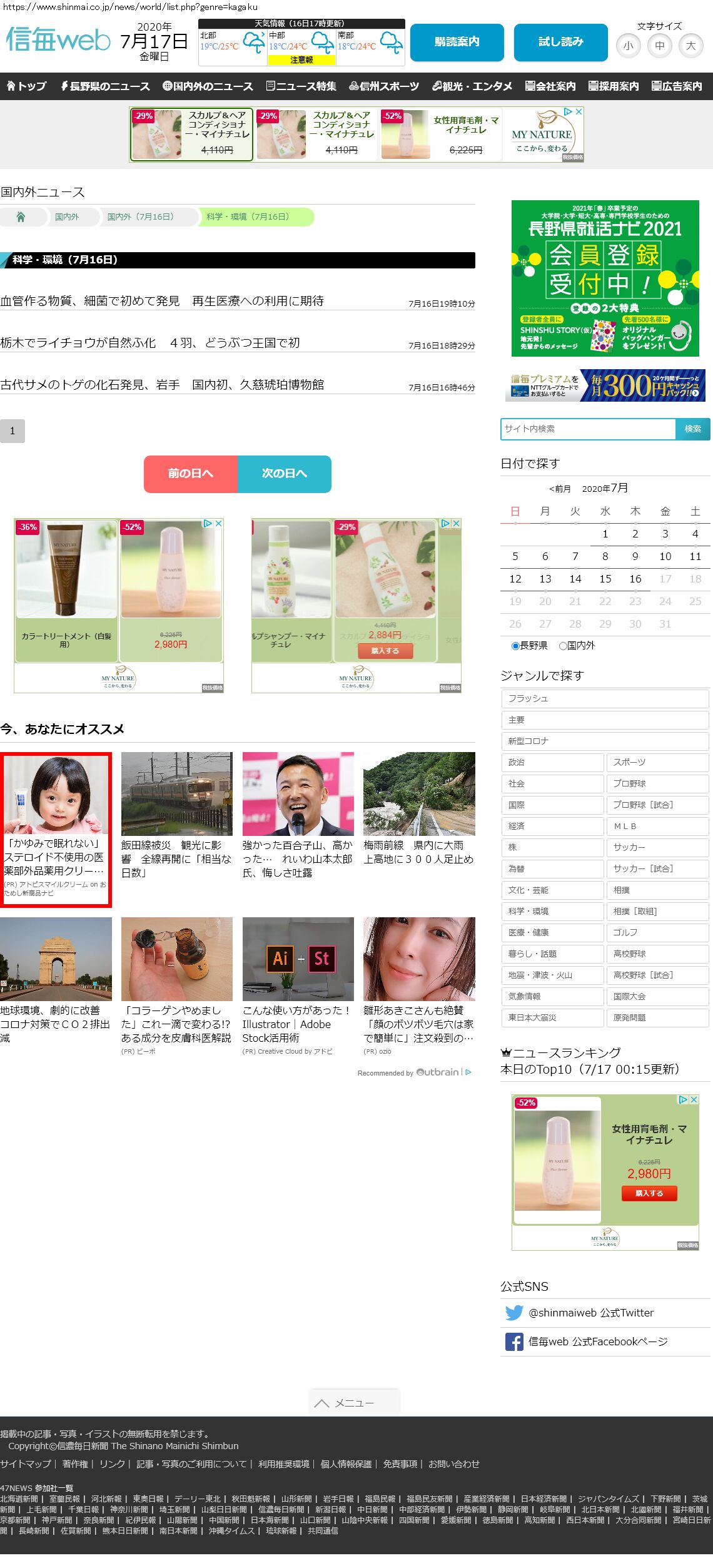Click the home icon in the breadcrumb

(x=21, y=216)
